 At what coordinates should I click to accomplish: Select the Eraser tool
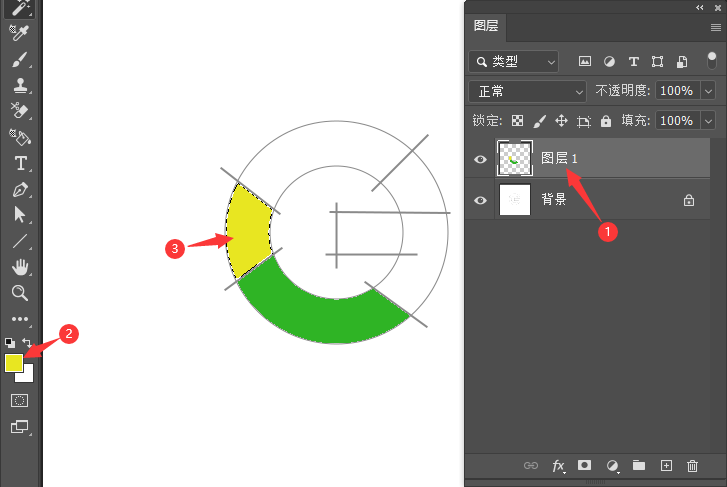[19, 111]
